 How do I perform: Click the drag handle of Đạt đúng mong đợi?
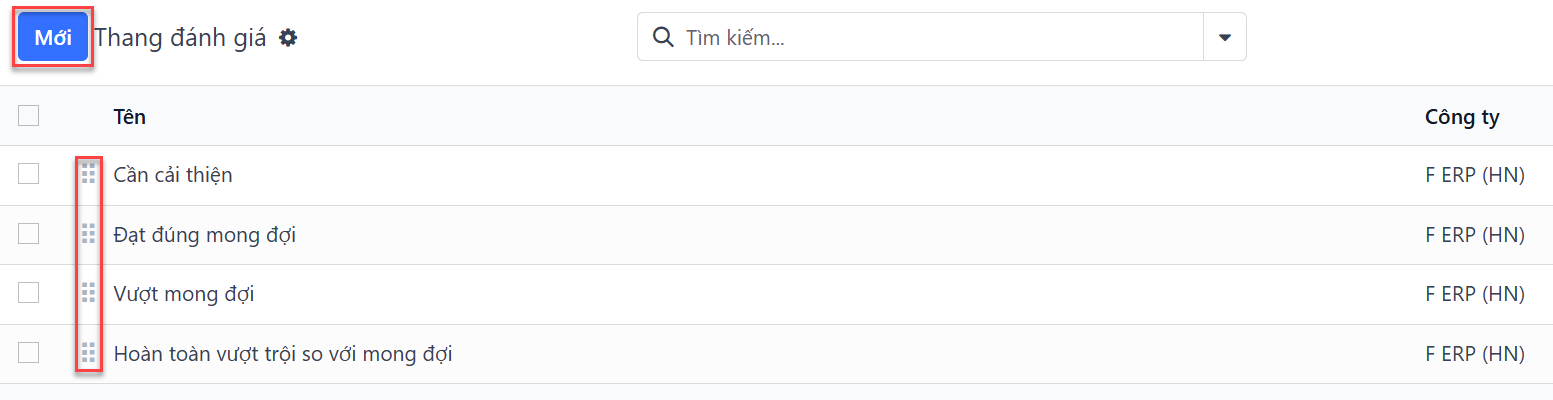pos(88,235)
